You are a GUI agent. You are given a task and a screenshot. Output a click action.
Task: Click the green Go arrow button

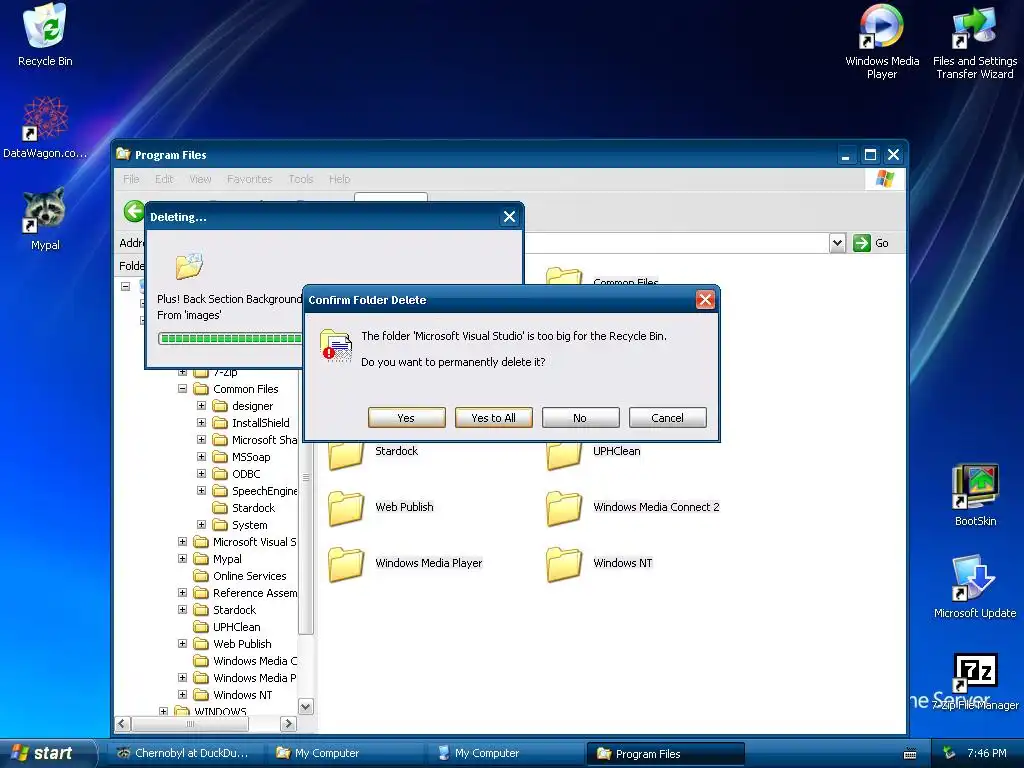tap(862, 243)
